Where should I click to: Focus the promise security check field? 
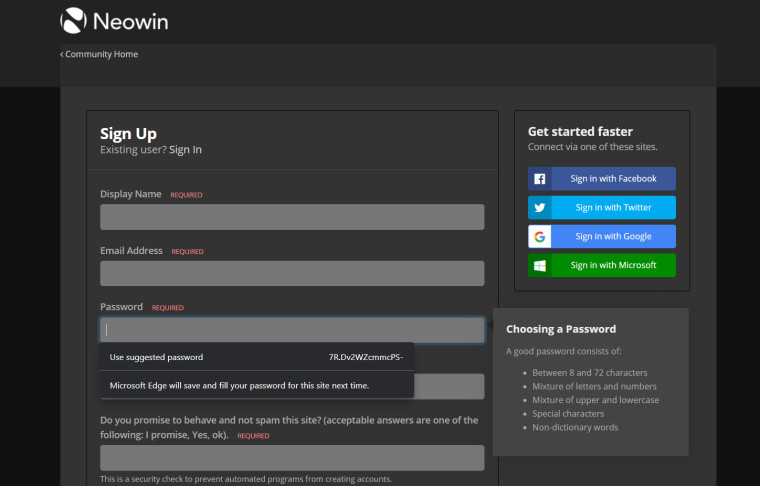click(292, 458)
